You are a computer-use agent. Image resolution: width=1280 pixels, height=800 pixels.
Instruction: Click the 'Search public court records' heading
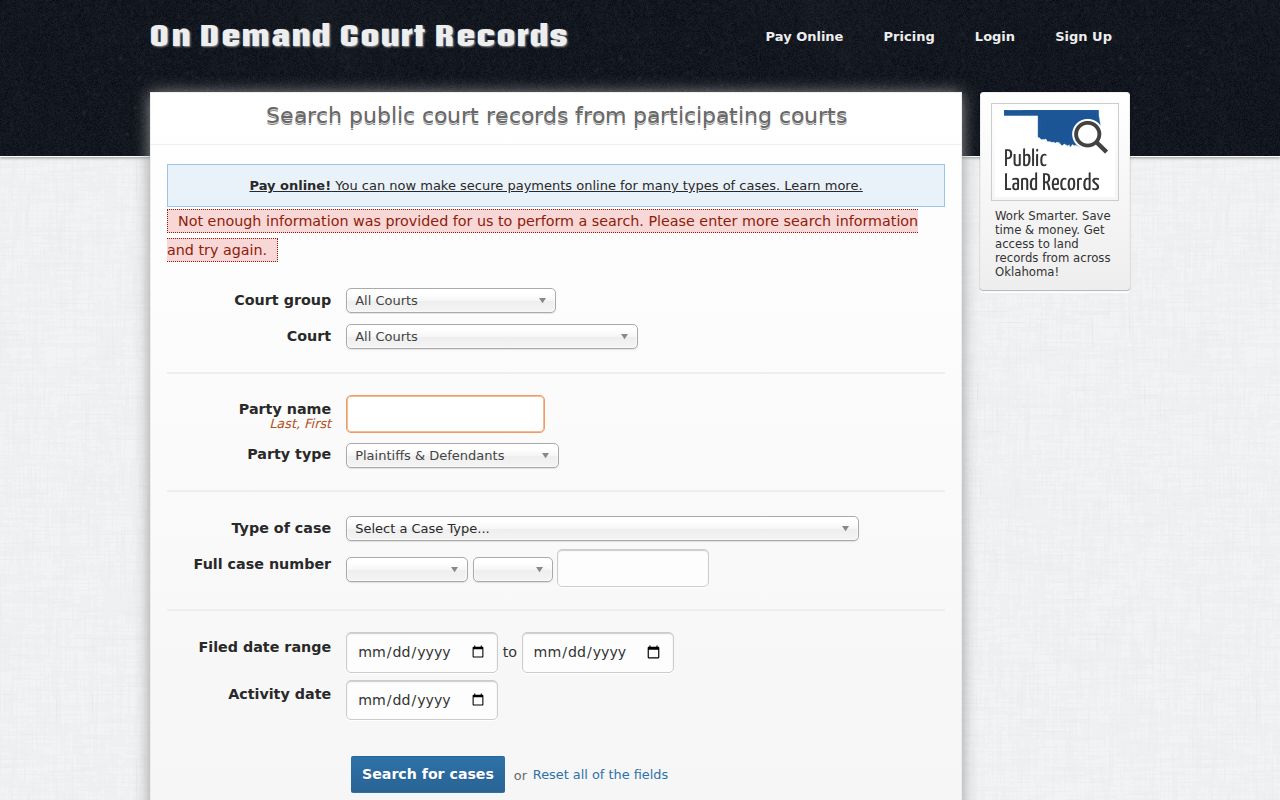click(x=556, y=116)
